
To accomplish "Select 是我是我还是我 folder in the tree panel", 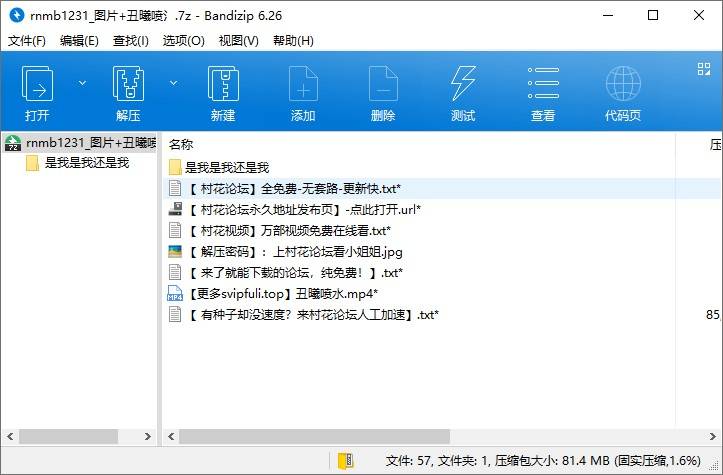I will click(x=87, y=163).
